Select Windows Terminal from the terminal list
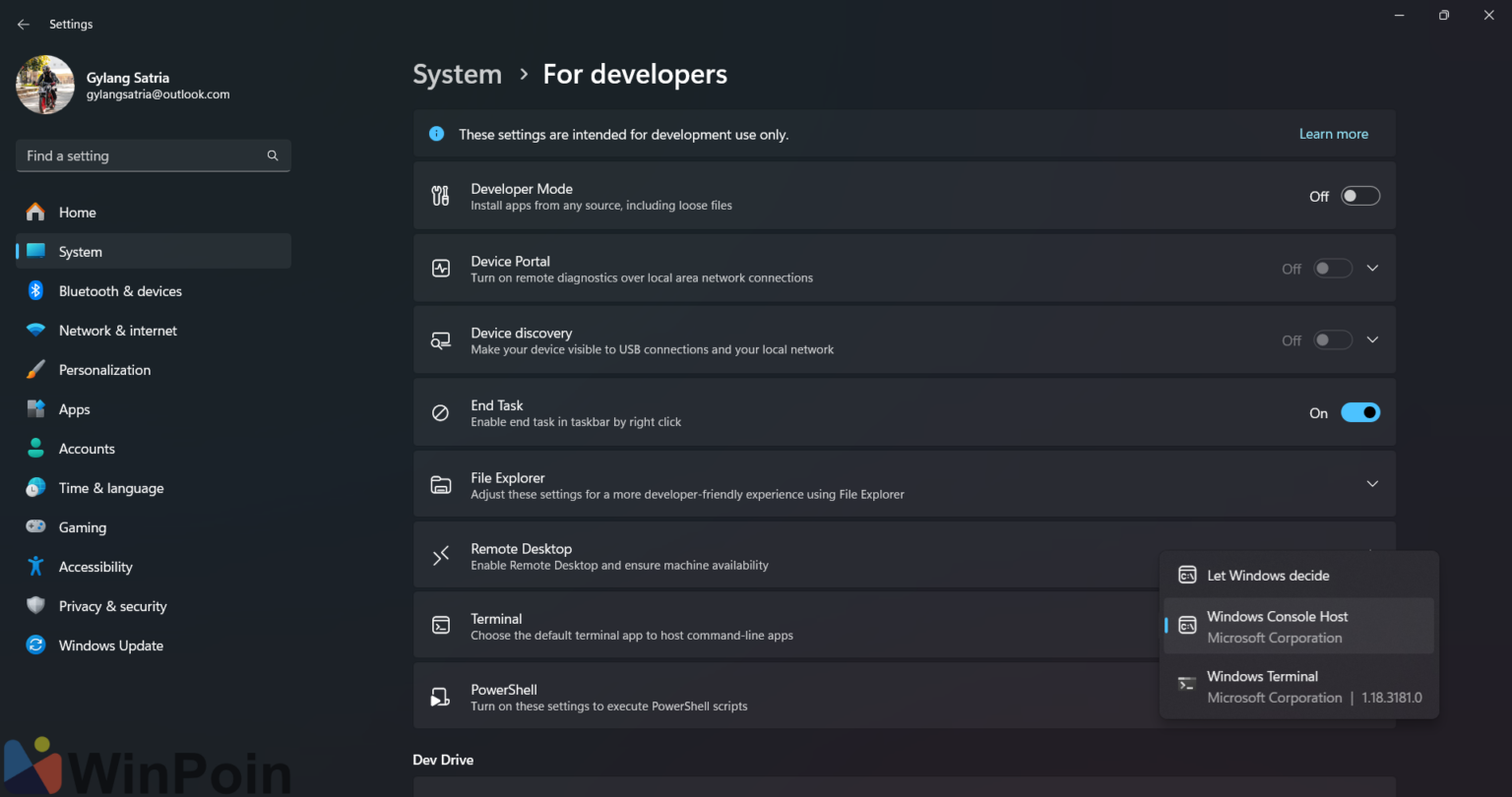 coord(1263,685)
